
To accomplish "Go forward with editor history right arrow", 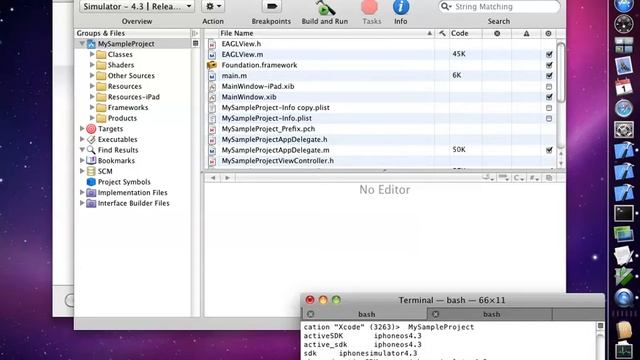I will pos(227,178).
